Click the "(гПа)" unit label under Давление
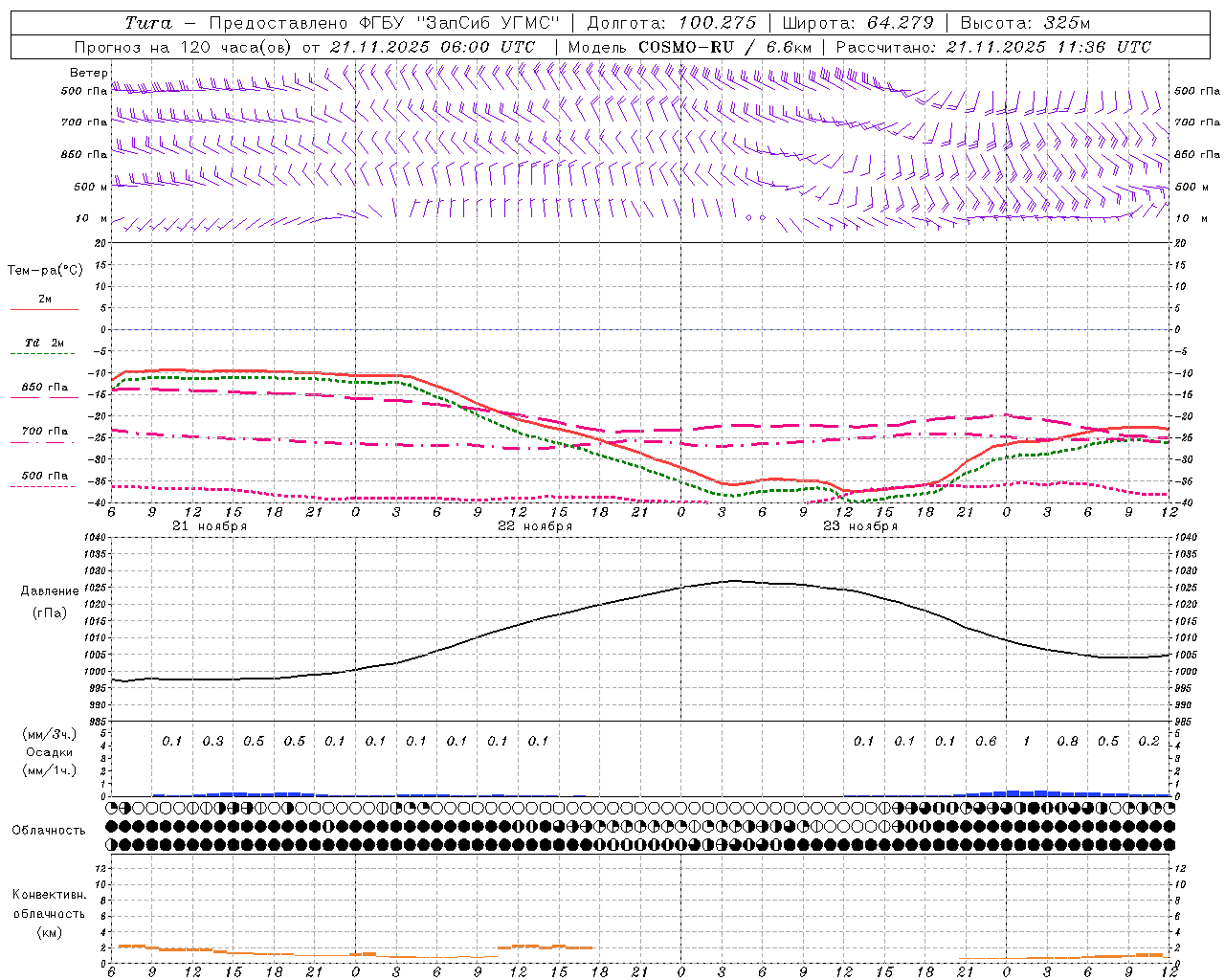1225x980 pixels. [x=49, y=612]
